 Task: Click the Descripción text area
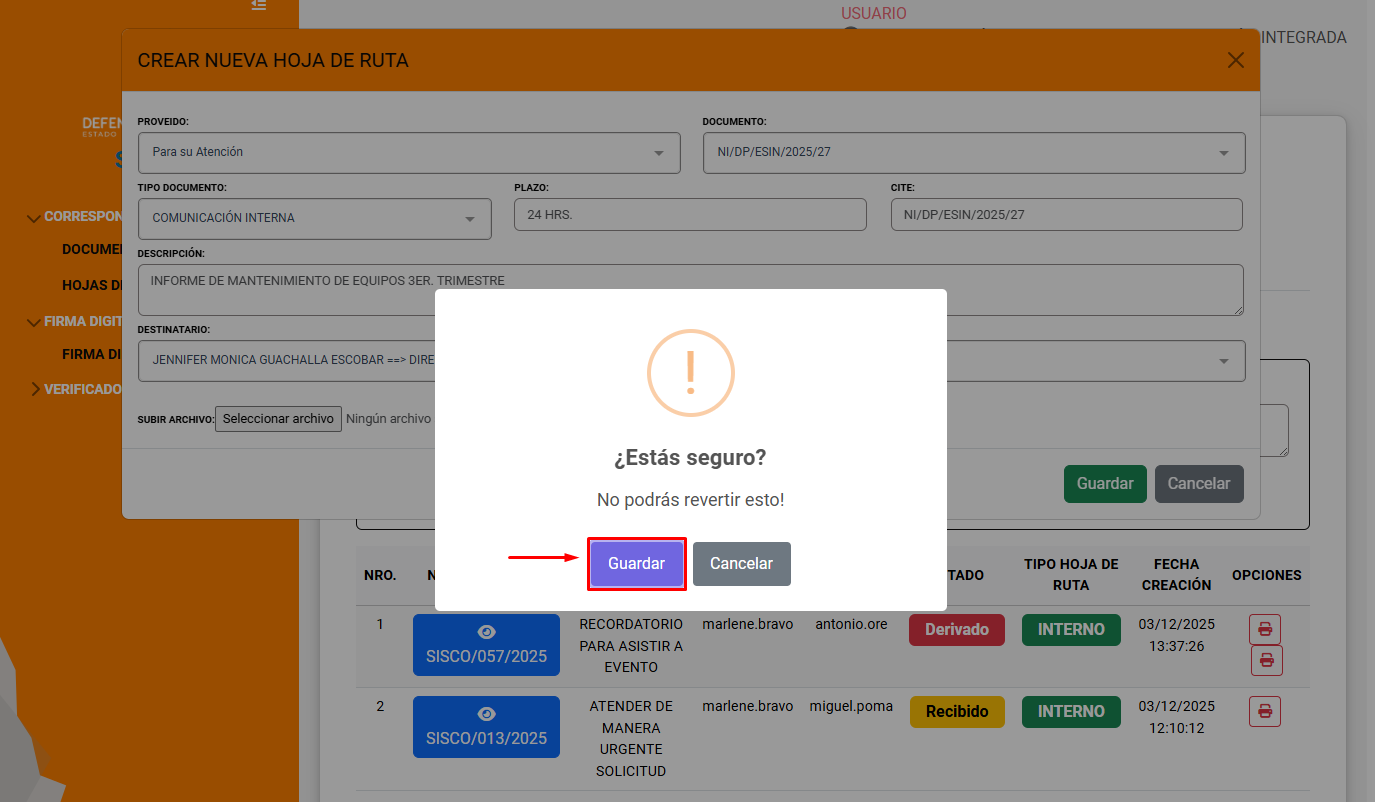[x=690, y=290]
